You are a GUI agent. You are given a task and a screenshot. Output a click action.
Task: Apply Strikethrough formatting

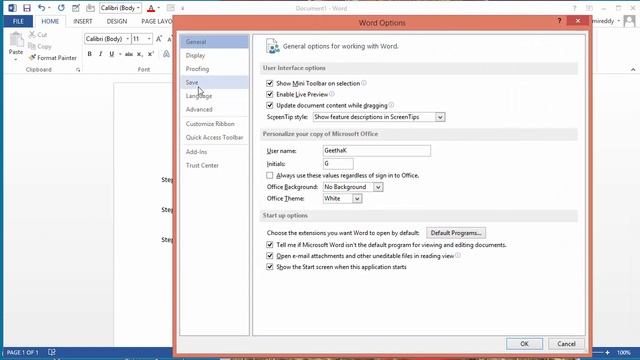tap(129, 54)
